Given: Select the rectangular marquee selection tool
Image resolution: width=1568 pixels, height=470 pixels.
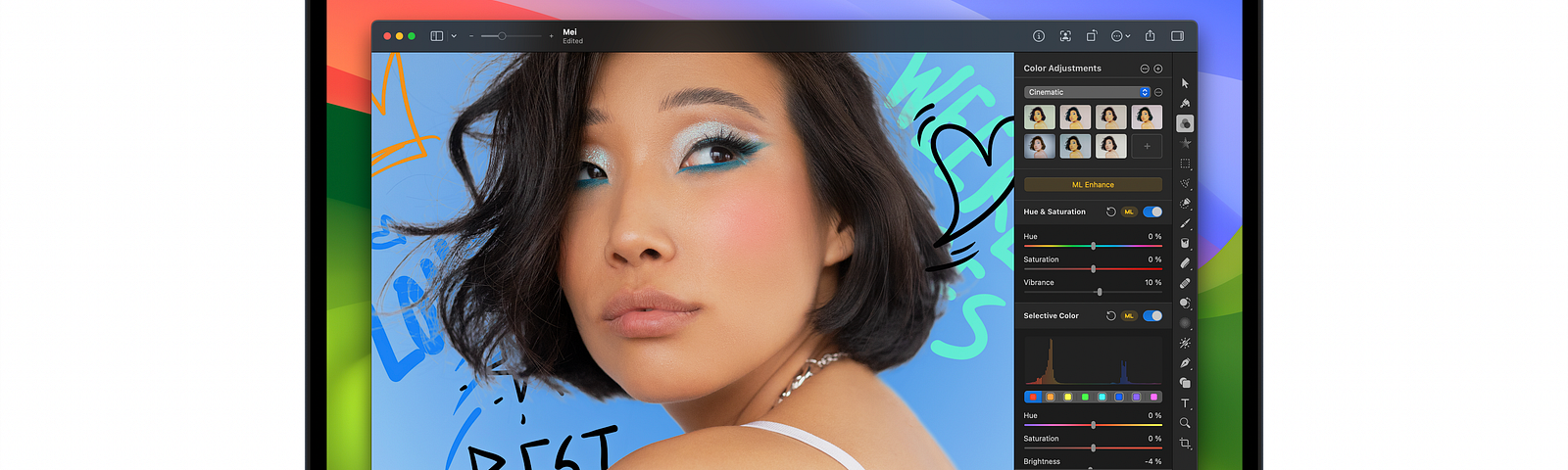Looking at the screenshot, I should pos(1185,164).
